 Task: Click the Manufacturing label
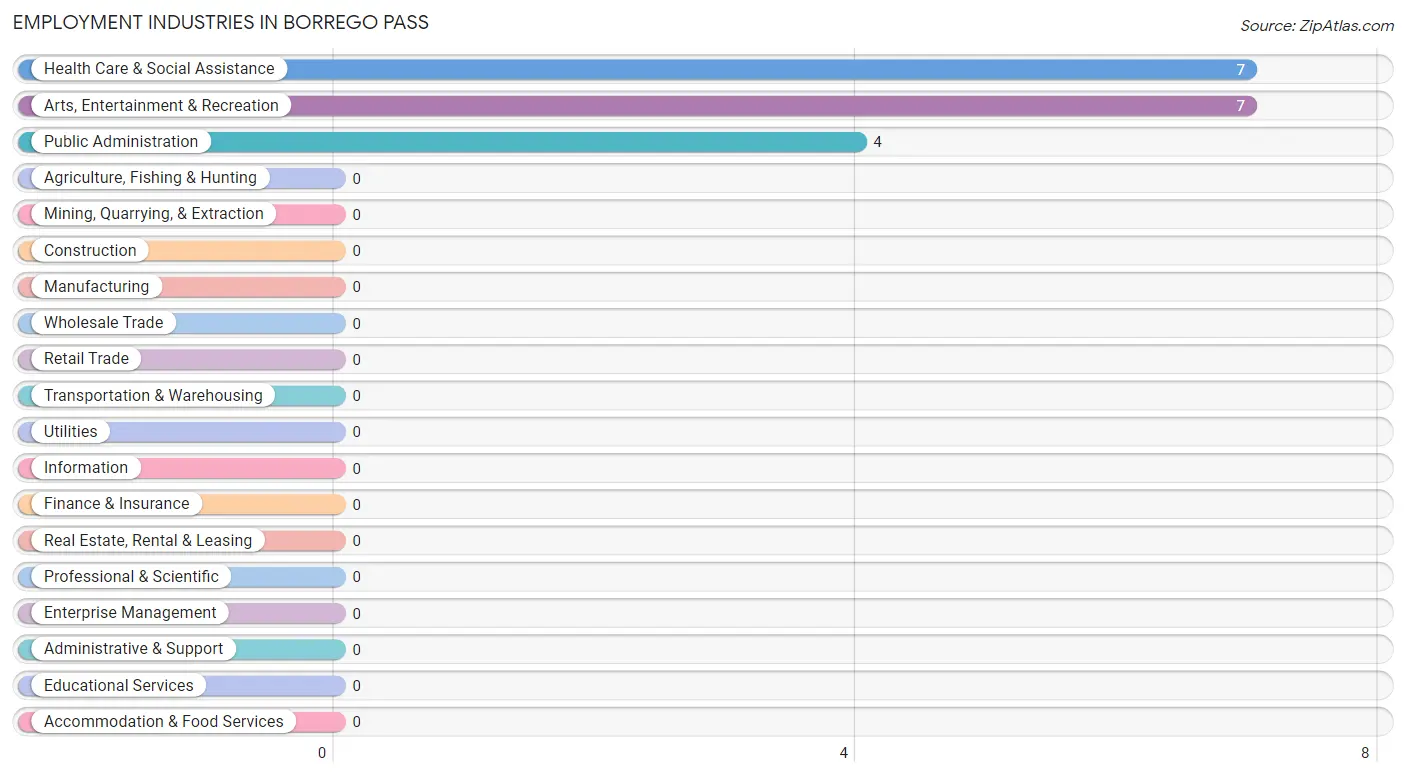[96, 287]
